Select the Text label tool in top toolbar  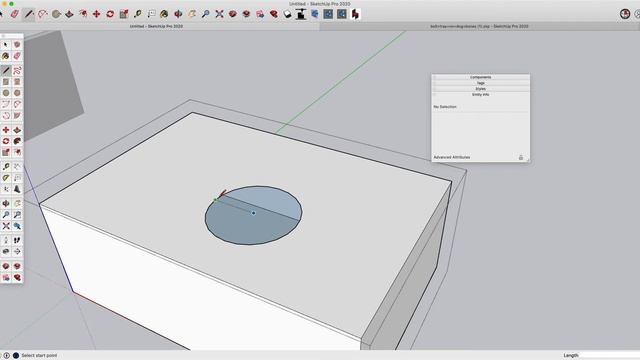(x=151, y=14)
